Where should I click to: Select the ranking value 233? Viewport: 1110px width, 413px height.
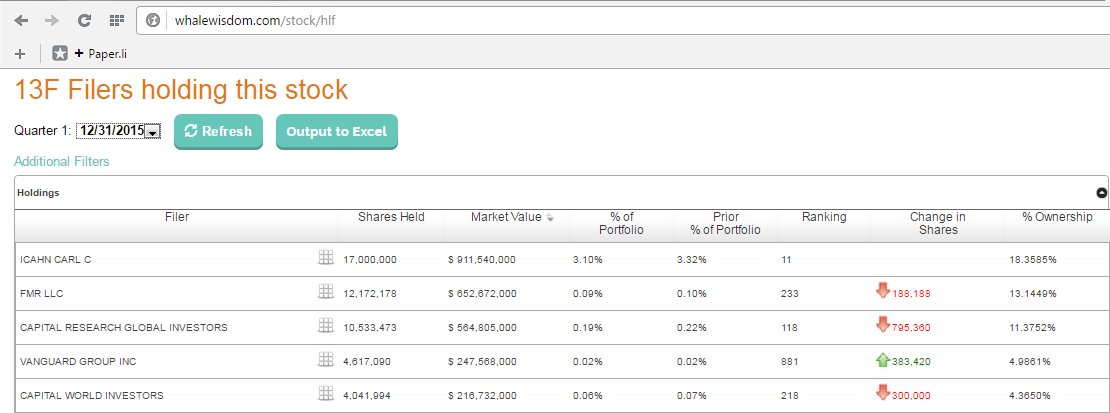(790, 293)
